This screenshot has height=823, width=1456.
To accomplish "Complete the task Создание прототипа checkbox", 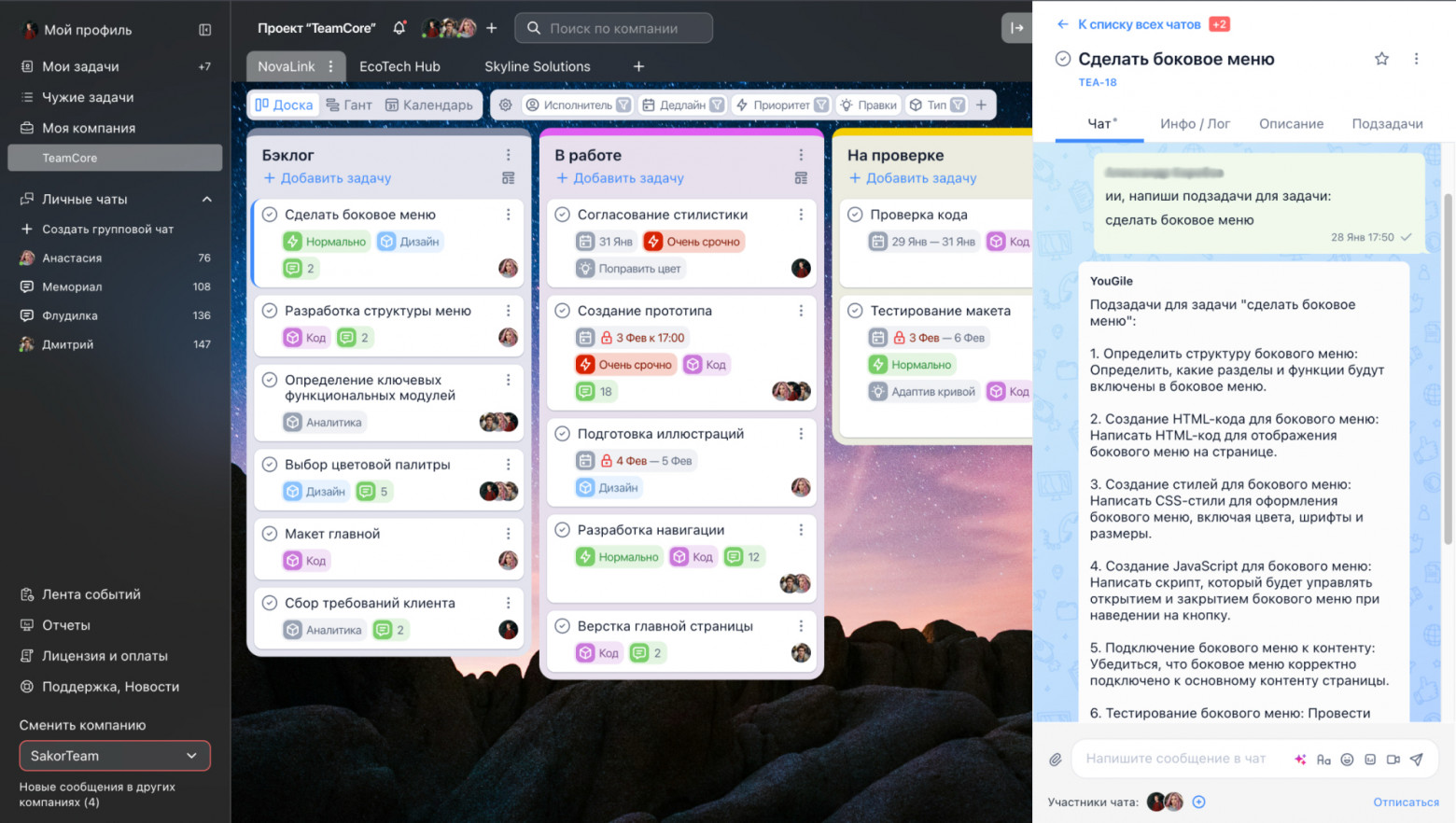I will click(563, 311).
